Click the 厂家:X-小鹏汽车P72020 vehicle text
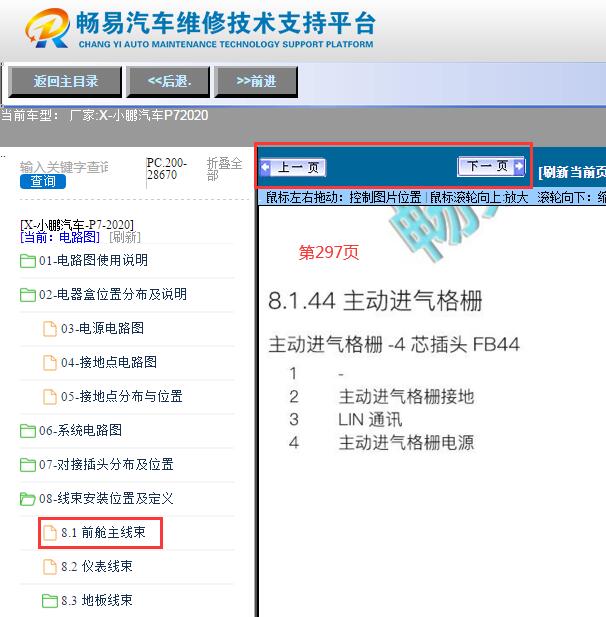Screen dimensions: 606x617 coord(139,115)
